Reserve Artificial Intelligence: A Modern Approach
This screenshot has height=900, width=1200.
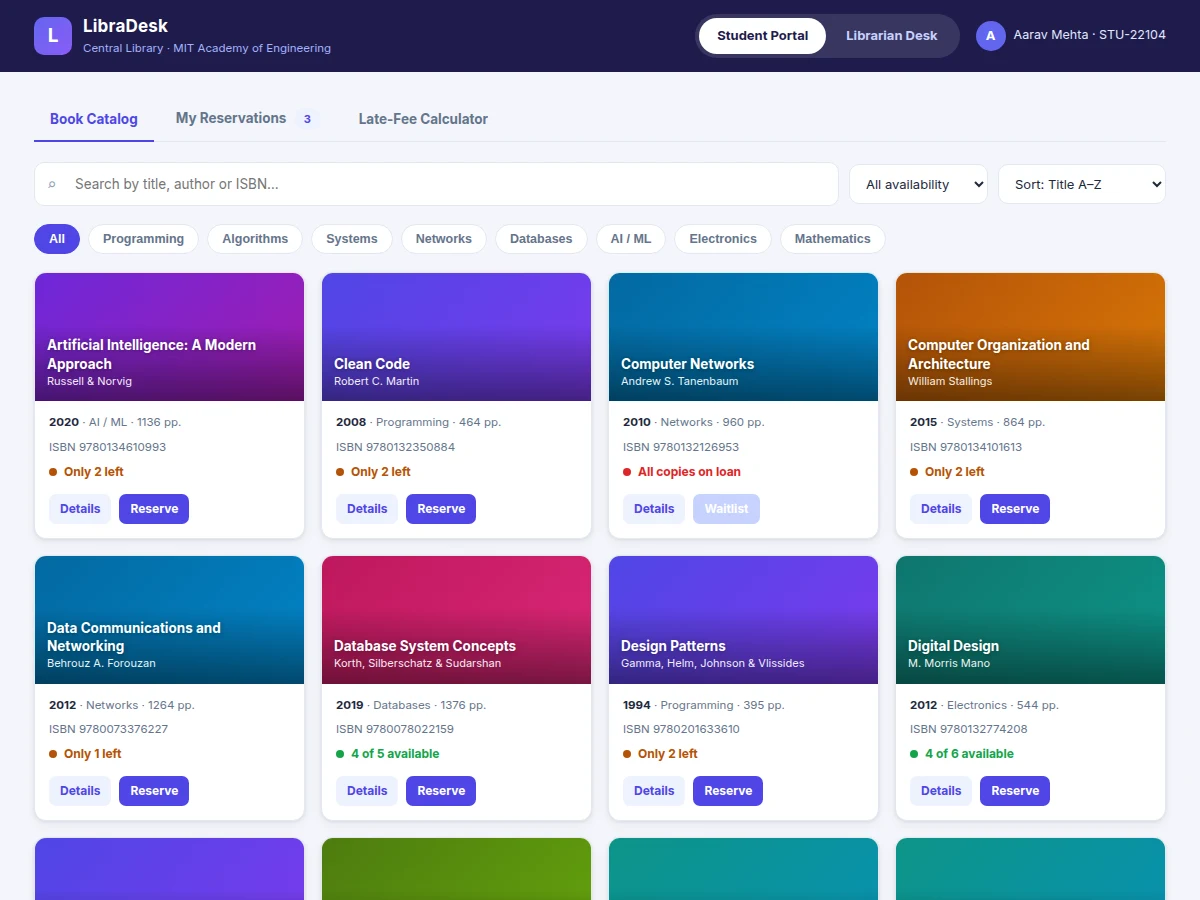pyautogui.click(x=154, y=509)
